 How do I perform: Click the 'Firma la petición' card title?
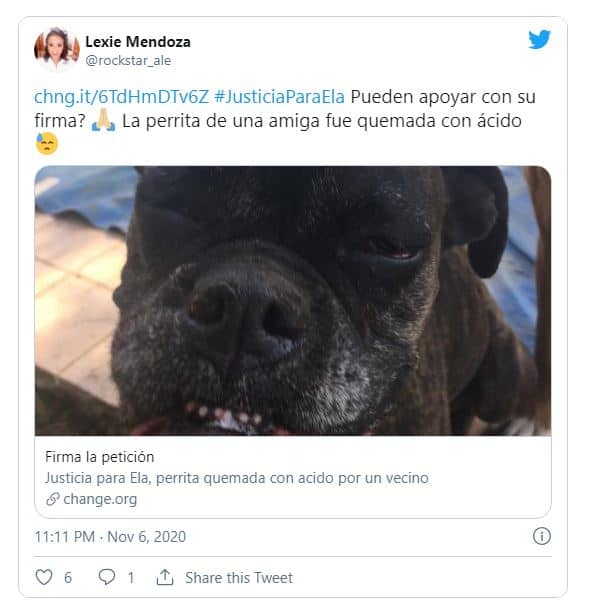click(x=100, y=457)
